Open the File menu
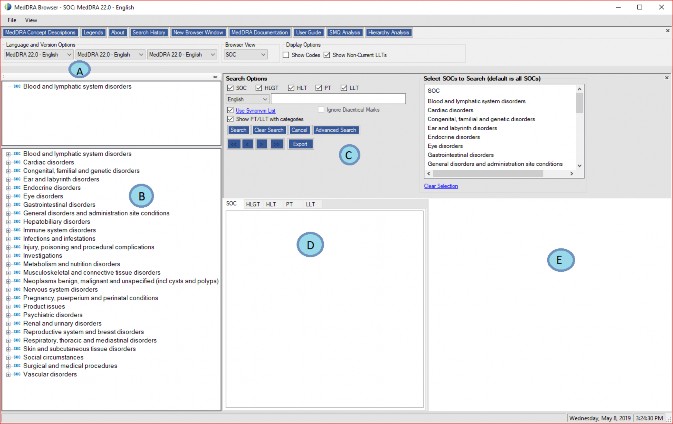673x424 pixels. tap(12, 20)
